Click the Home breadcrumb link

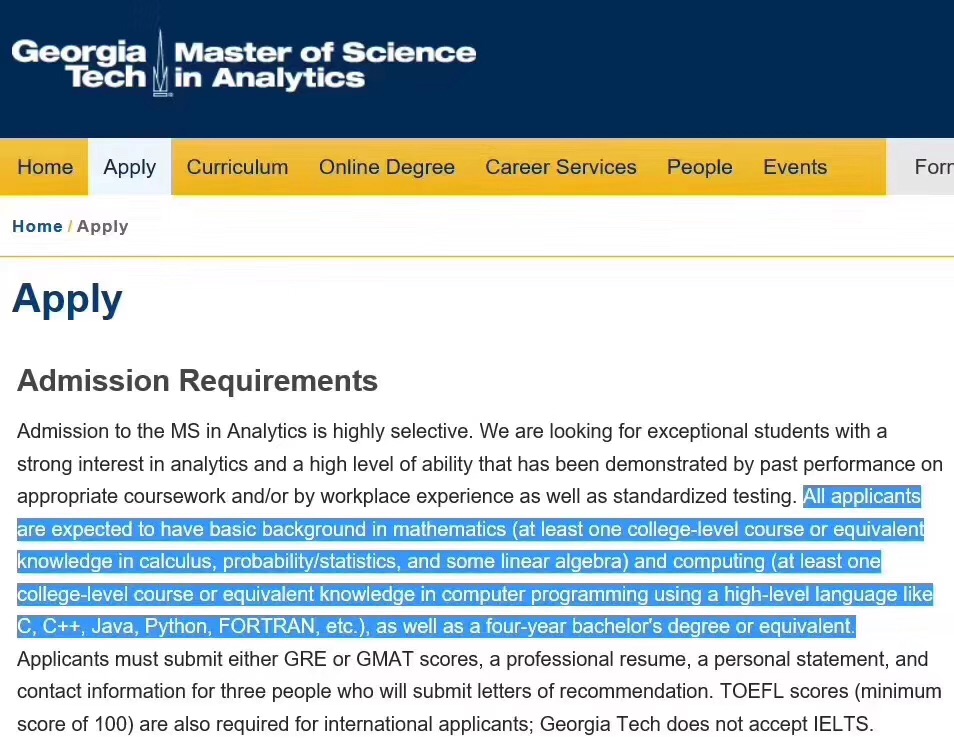point(37,226)
